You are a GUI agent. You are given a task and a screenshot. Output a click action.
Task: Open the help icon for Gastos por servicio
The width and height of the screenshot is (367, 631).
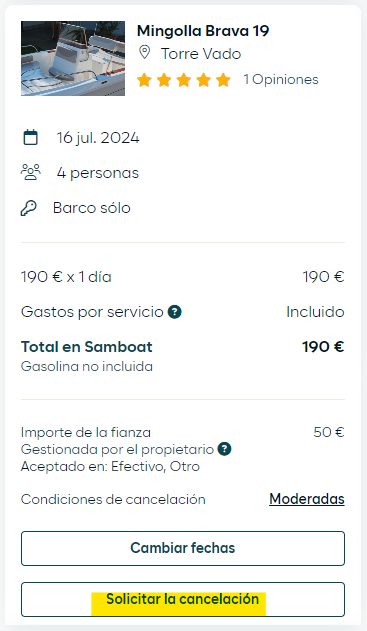175,311
